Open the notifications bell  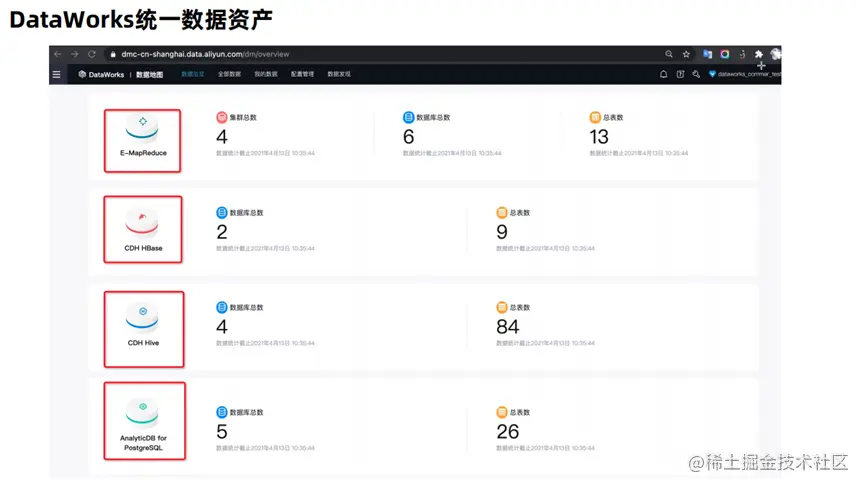(664, 74)
